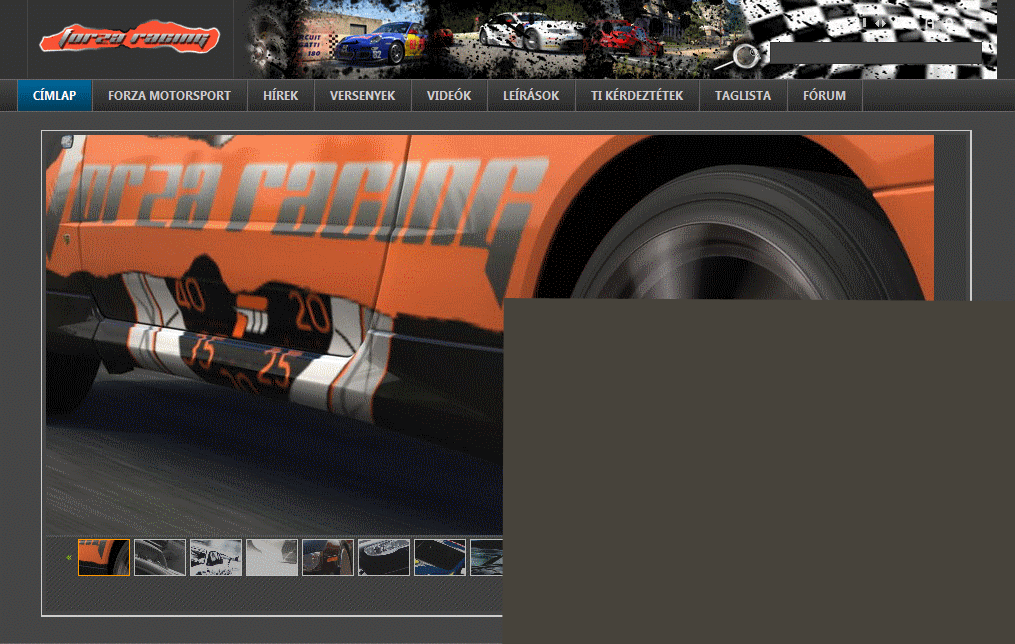The width and height of the screenshot is (1015, 644).
Task: Click into the header search field
Action: 875,54
